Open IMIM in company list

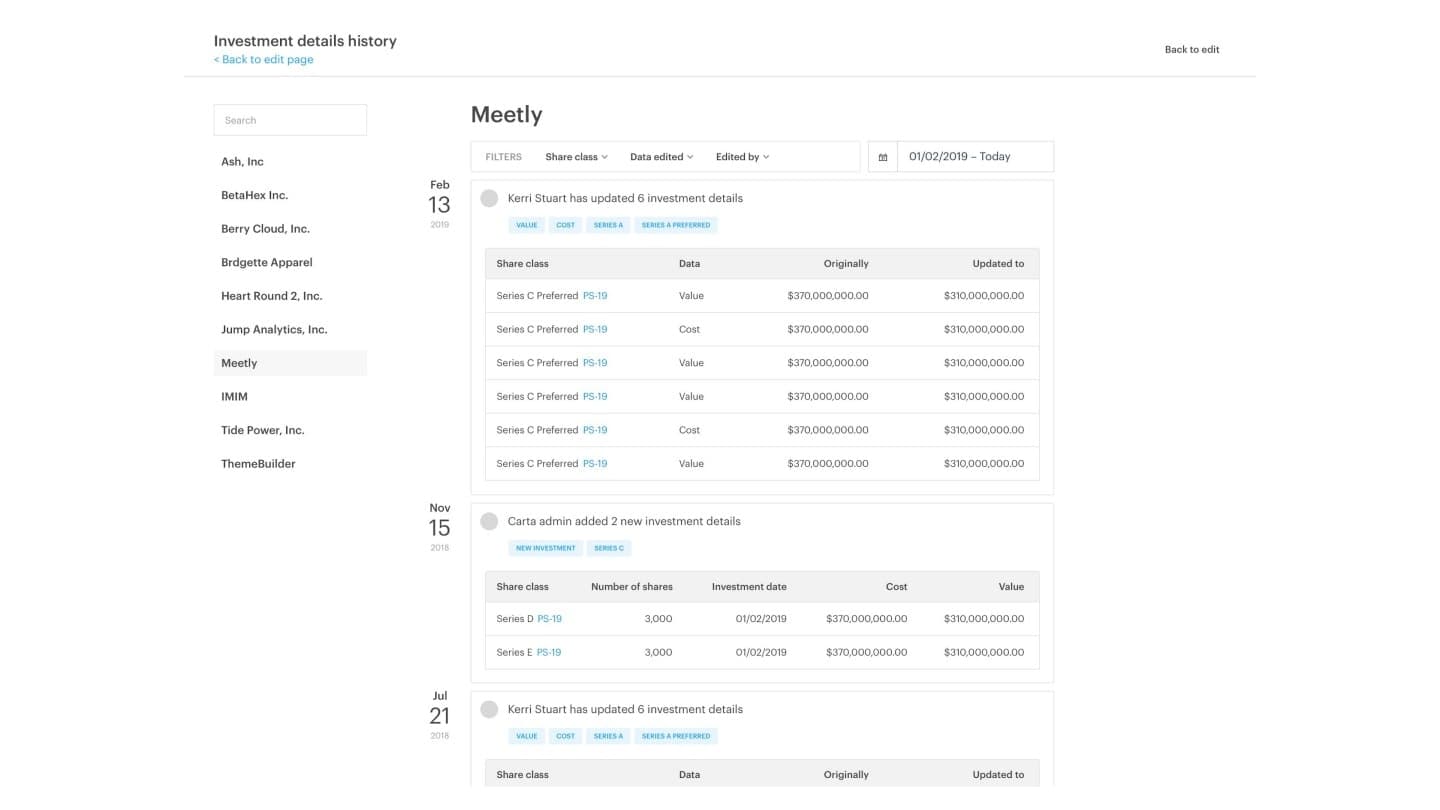tap(234, 397)
